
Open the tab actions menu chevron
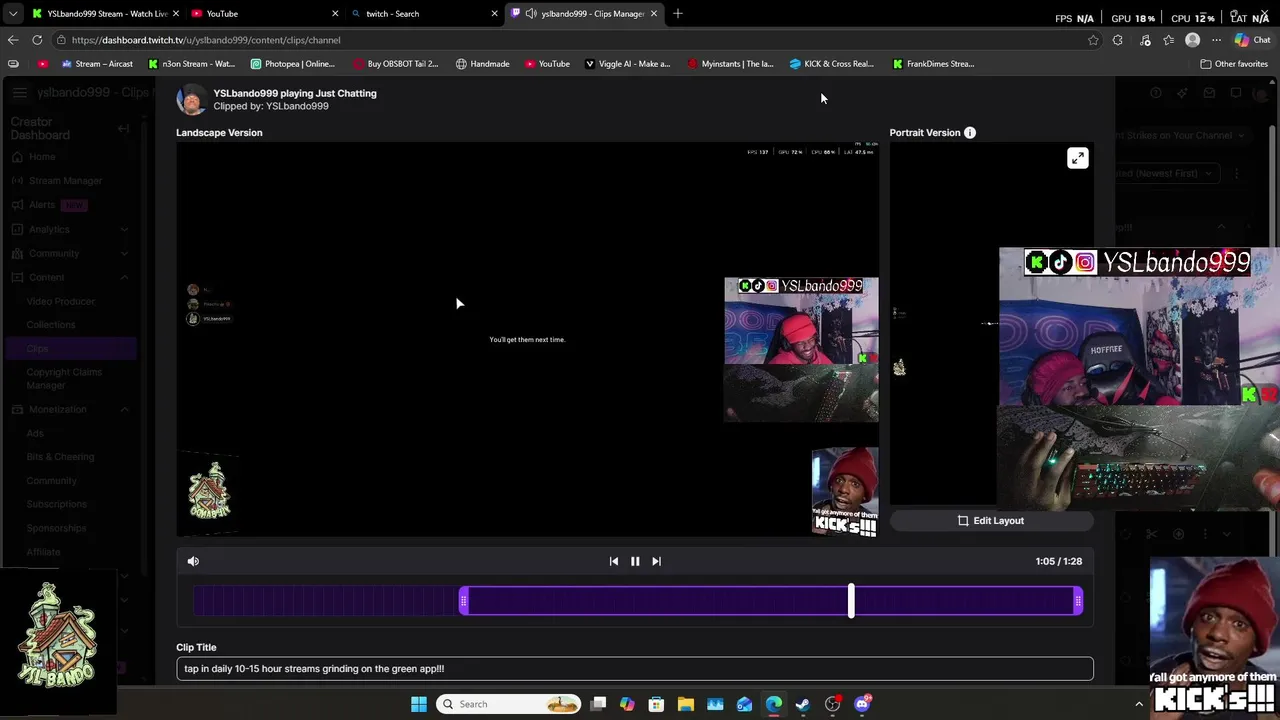[x=13, y=14]
